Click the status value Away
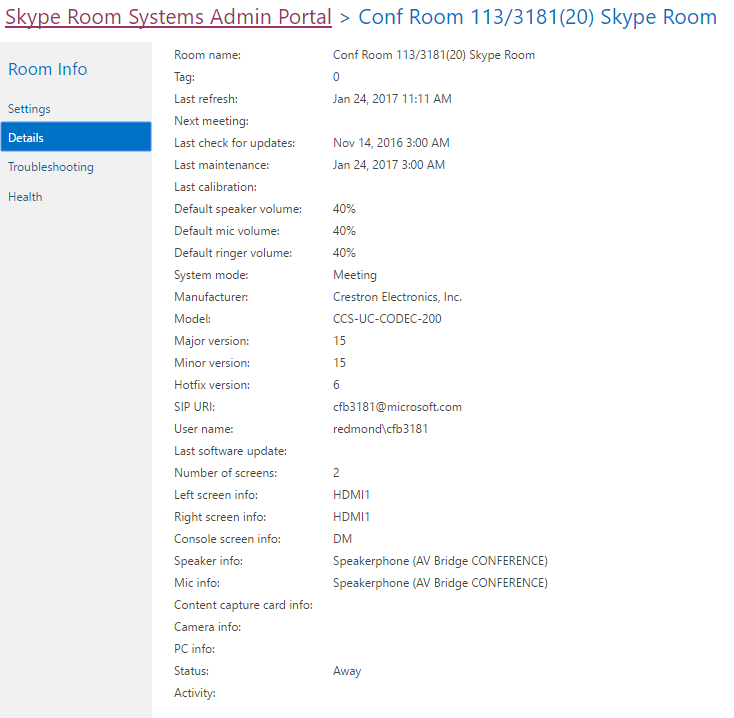This screenshot has height=718, width=734. pyautogui.click(x=347, y=671)
